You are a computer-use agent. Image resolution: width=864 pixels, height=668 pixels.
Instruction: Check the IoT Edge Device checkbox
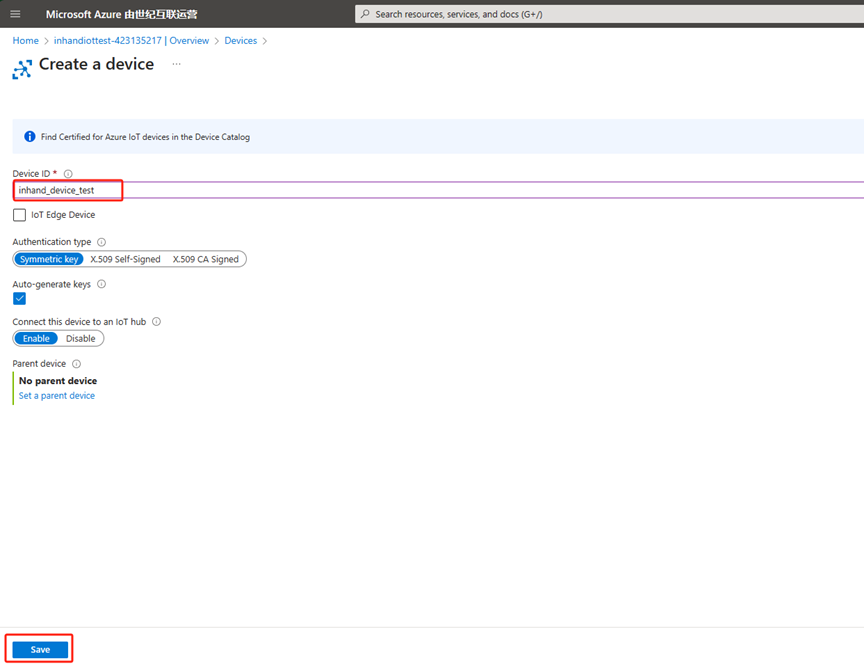point(20,215)
